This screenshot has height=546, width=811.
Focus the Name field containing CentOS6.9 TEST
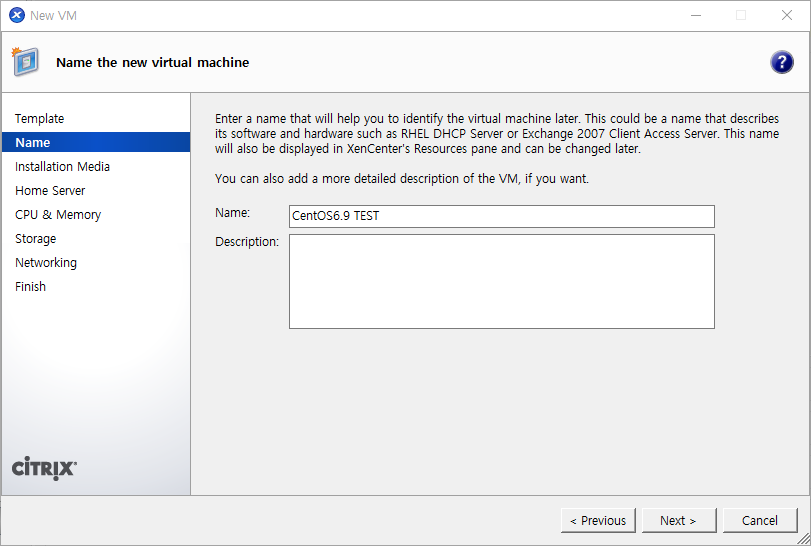tap(502, 216)
